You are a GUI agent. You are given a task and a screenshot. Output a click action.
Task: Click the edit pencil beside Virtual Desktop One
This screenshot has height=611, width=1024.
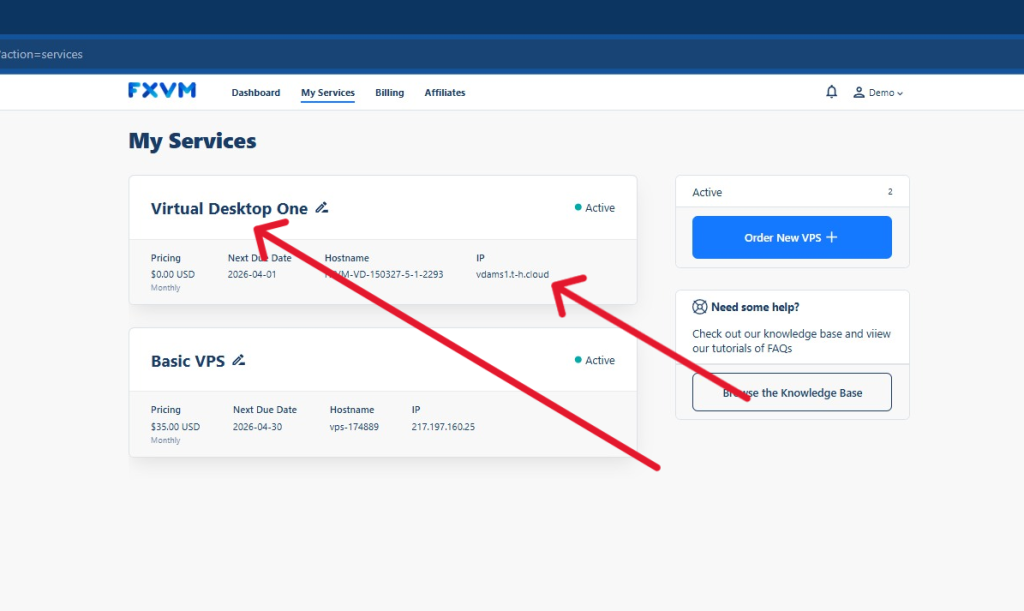click(x=321, y=208)
